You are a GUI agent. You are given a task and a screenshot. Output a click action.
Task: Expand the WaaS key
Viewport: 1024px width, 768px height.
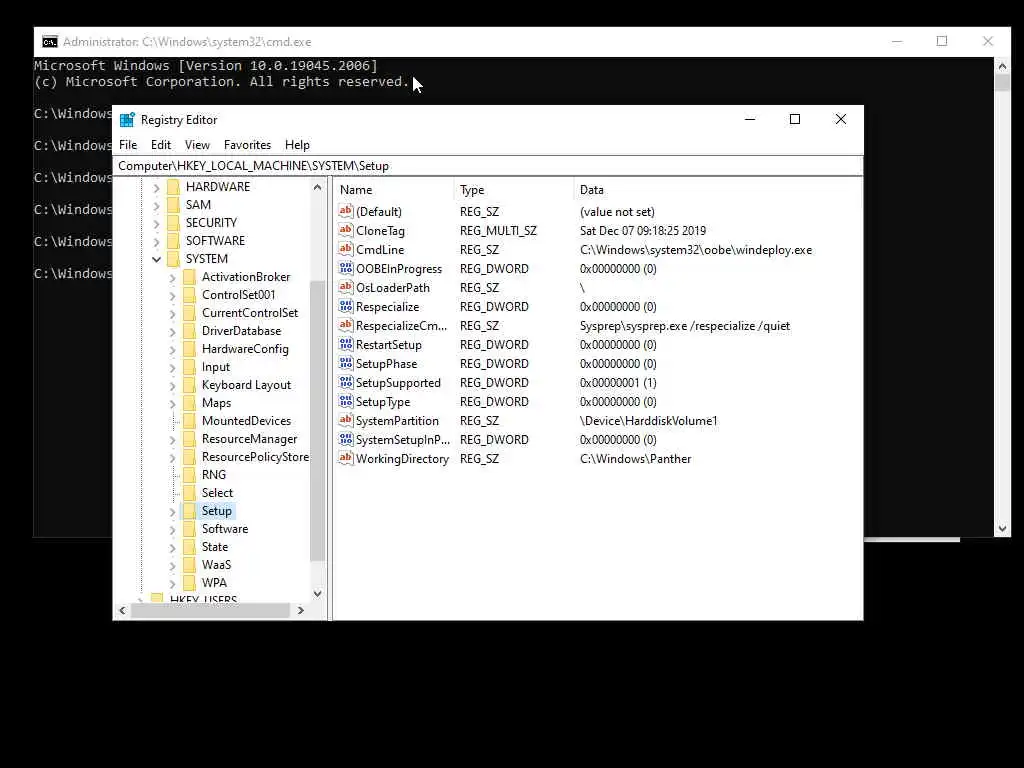[172, 566]
